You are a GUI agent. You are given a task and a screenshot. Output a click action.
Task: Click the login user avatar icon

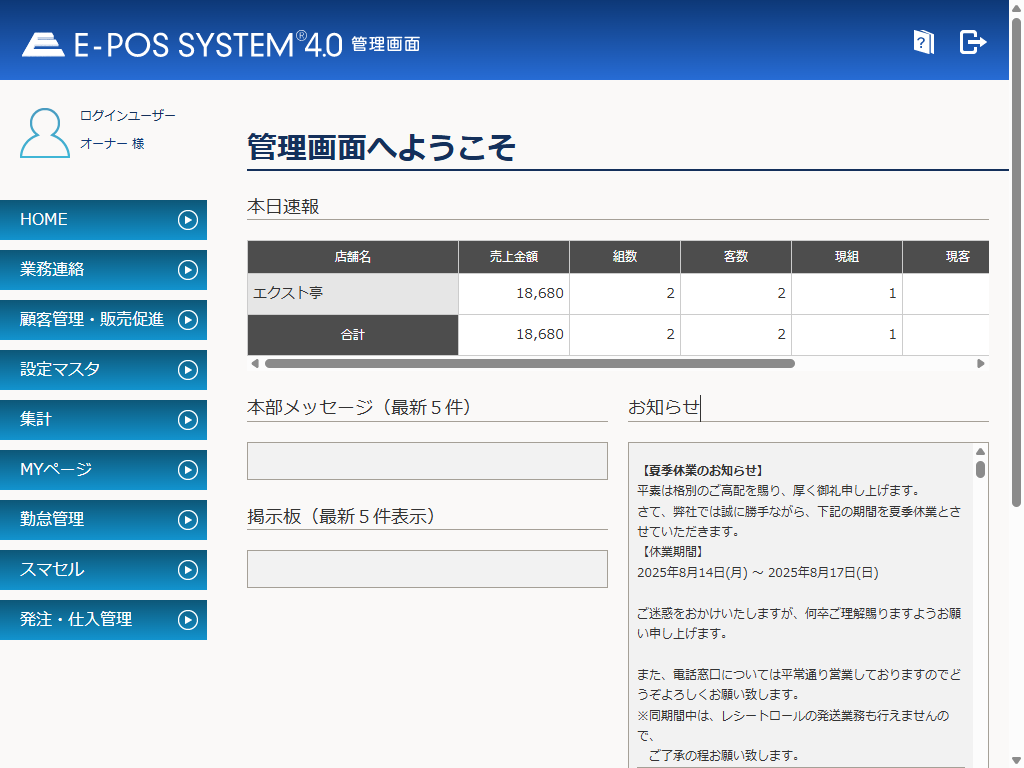[45, 133]
